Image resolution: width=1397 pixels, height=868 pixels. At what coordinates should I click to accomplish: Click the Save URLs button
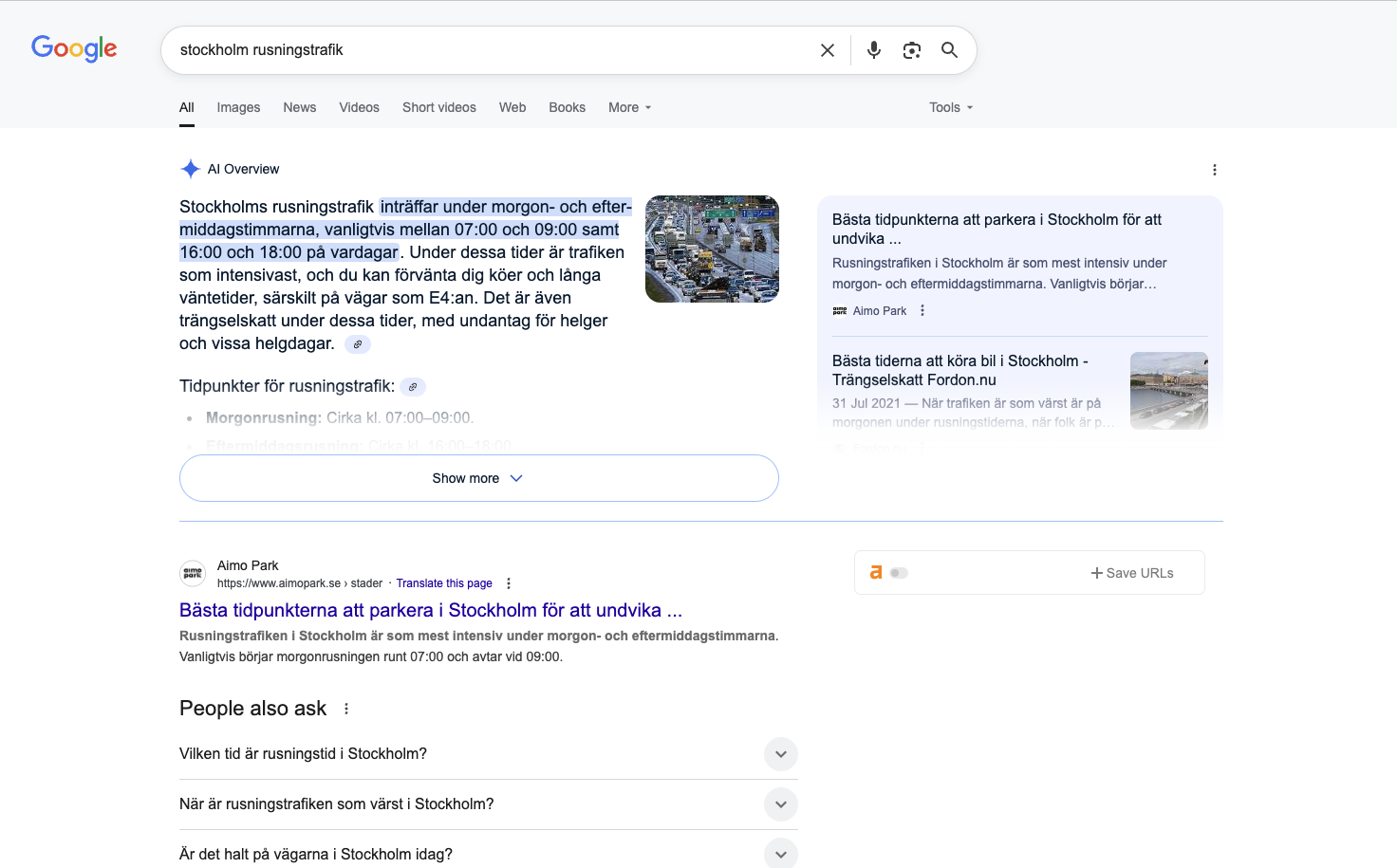click(x=1132, y=573)
